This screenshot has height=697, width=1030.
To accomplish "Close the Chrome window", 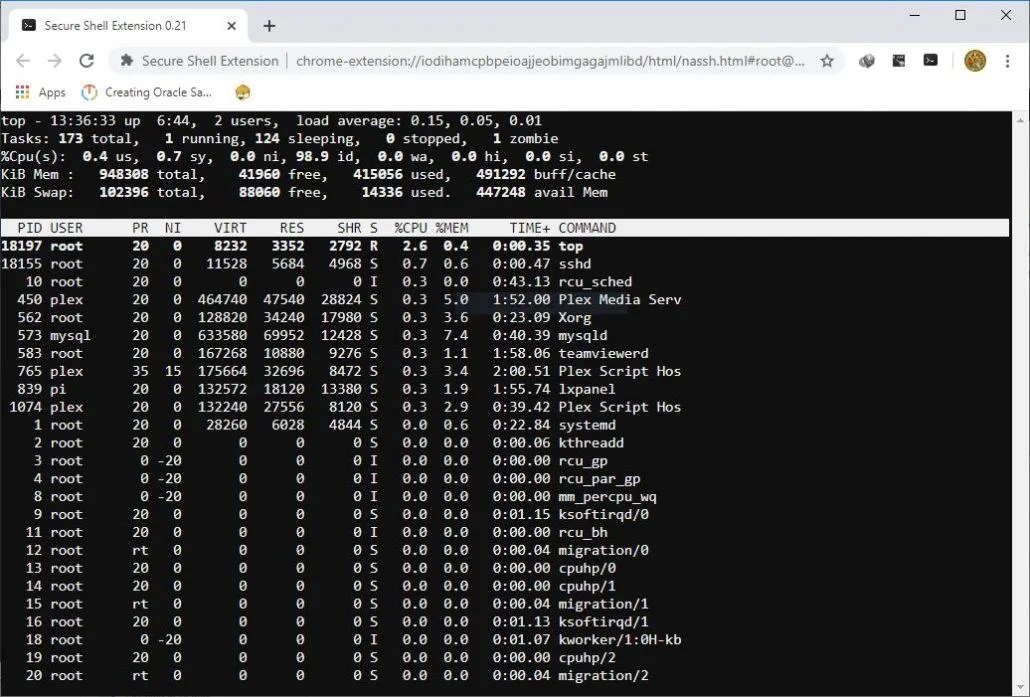I will pyautogui.click(x=1006, y=15).
